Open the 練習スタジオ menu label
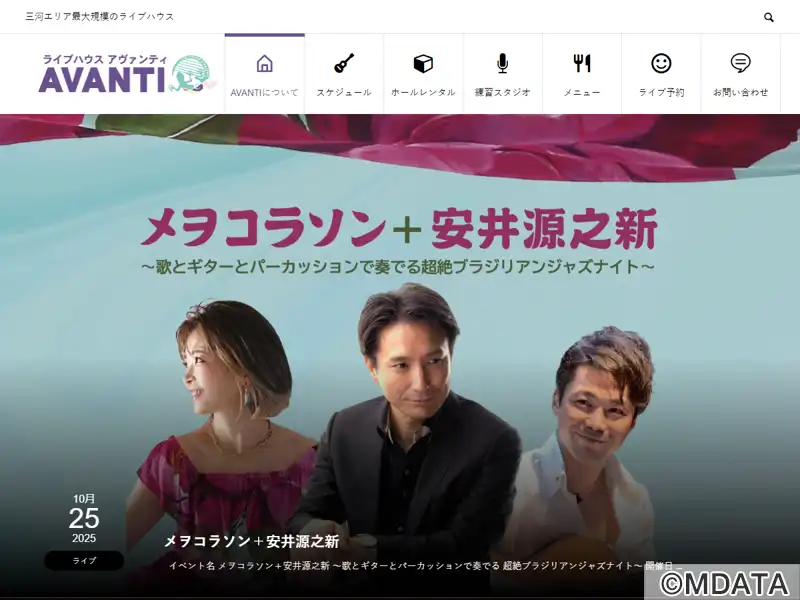 (503, 92)
